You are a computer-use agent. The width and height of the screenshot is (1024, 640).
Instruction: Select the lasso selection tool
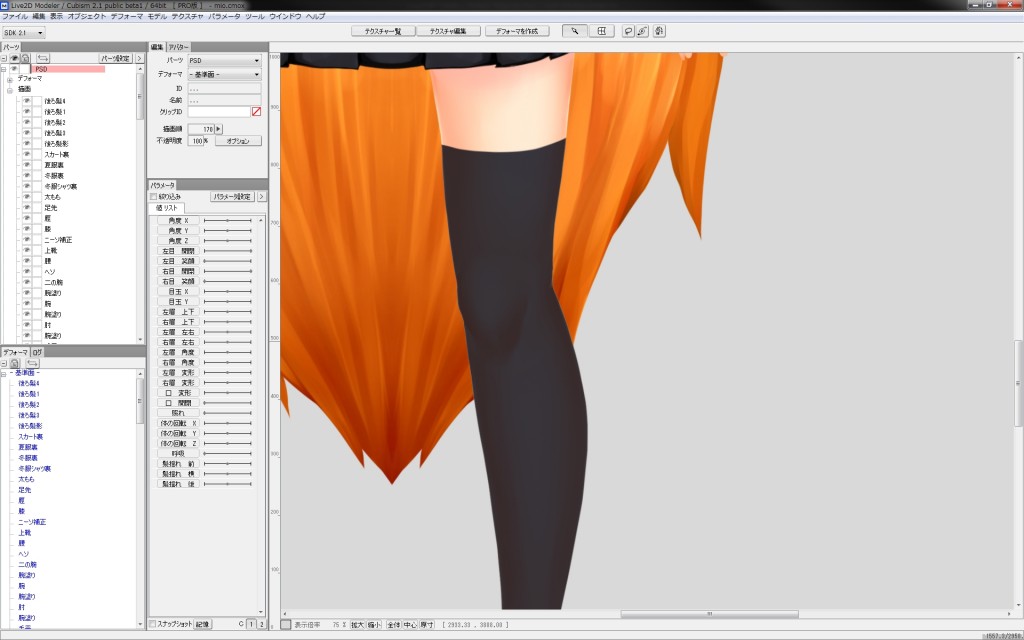coord(628,31)
